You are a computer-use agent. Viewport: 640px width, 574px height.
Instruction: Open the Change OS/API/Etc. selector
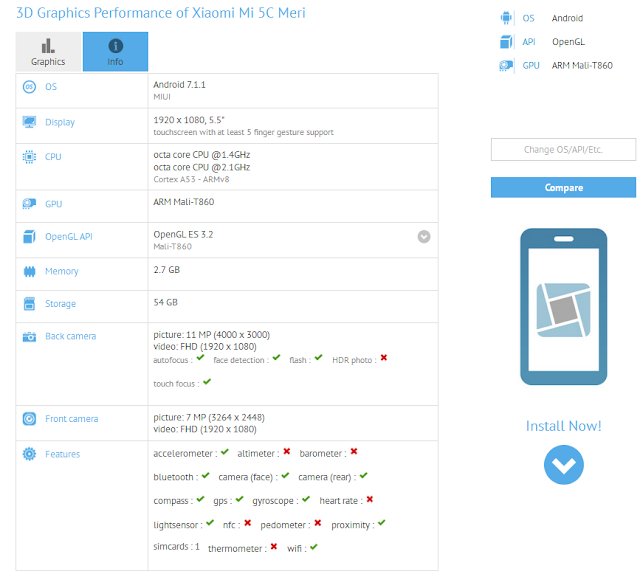pos(563,149)
